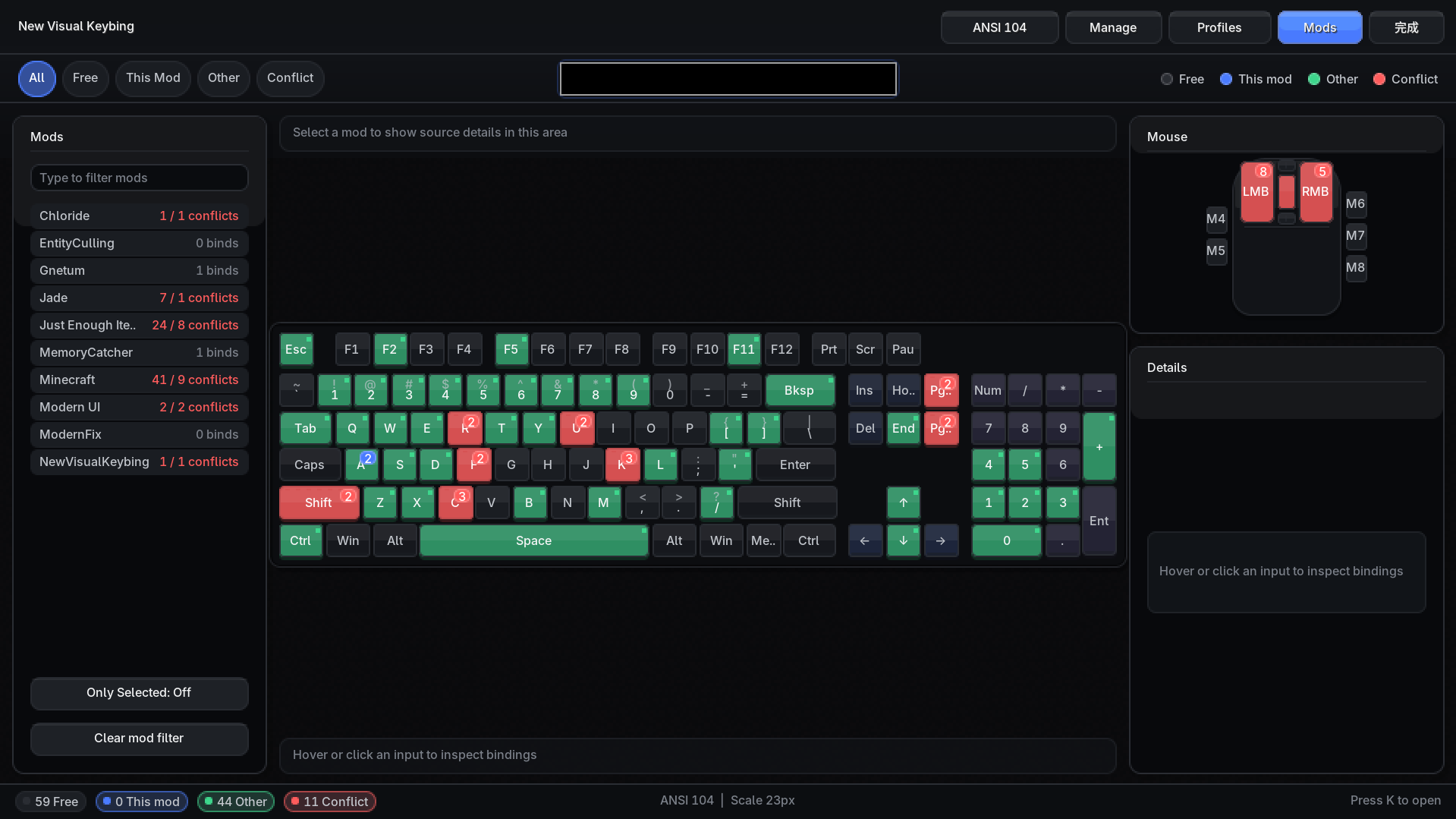Select the Jade mod
Screen dimensions: 1456x819
click(x=140, y=298)
